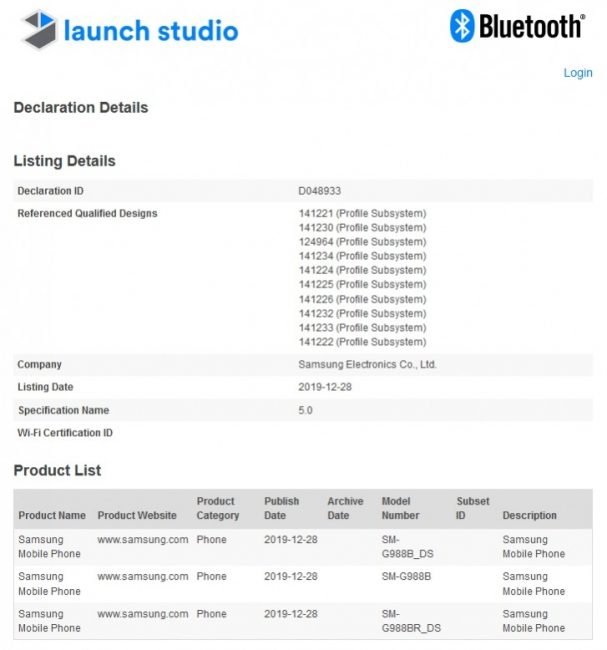Click the Bluetooth wordmark text
Viewport: 607px width, 650px height.
tap(532, 26)
